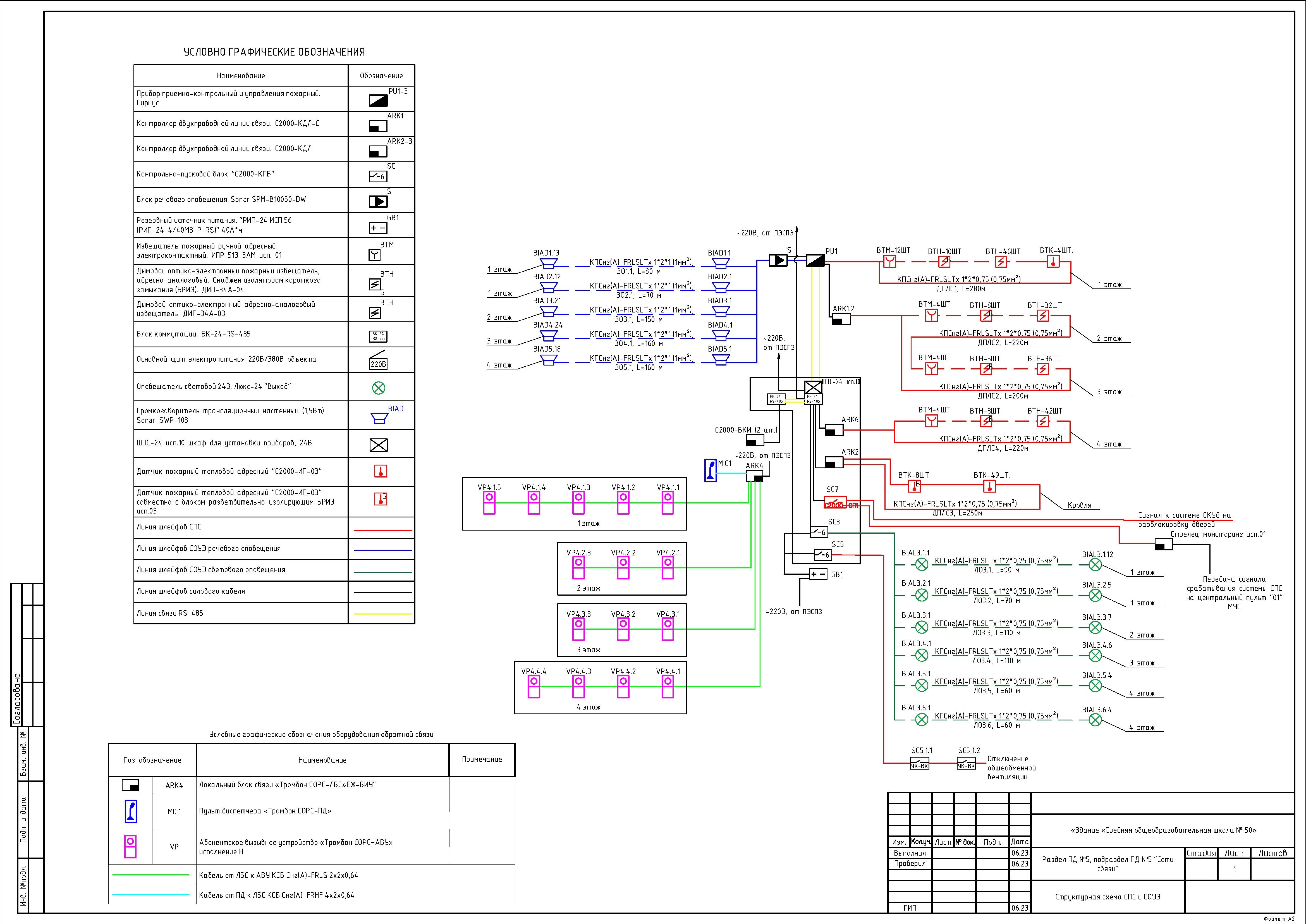1306x924 pixels.
Task: Click the PU1-3 Сириус symbol in the legend
Action: 378,101
